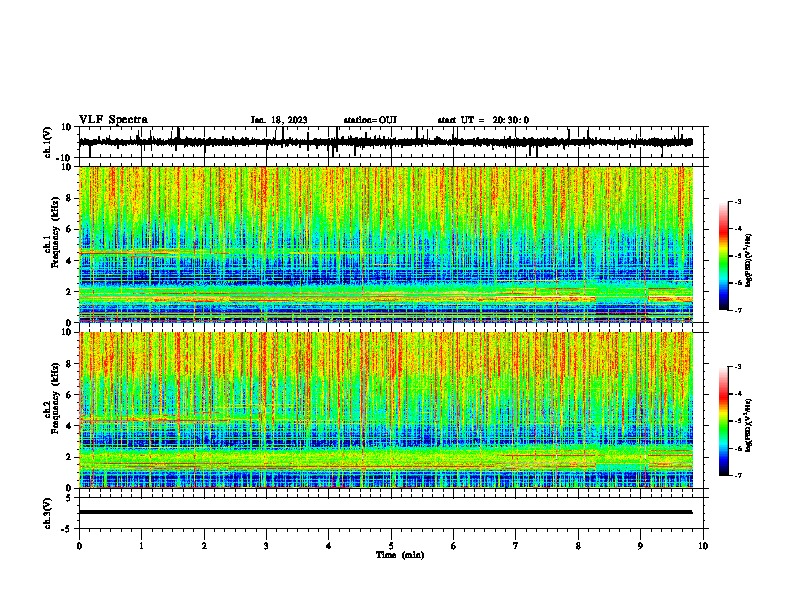The height and width of the screenshot is (612, 792).
Task: Click time axis tick label "3"
Action: (x=266, y=546)
